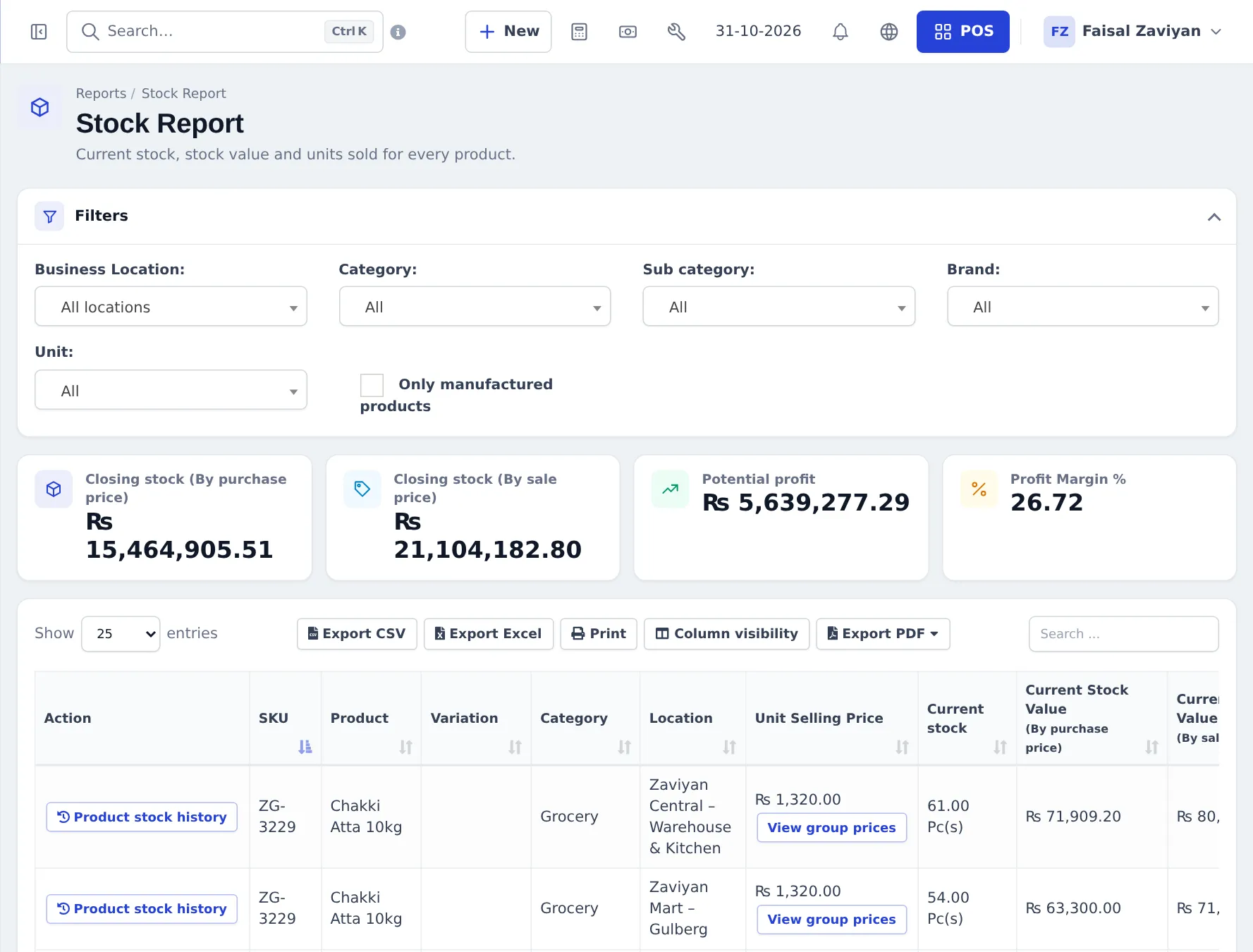The height and width of the screenshot is (952, 1253).
Task: Click the wrench tools icon
Action: (x=676, y=32)
